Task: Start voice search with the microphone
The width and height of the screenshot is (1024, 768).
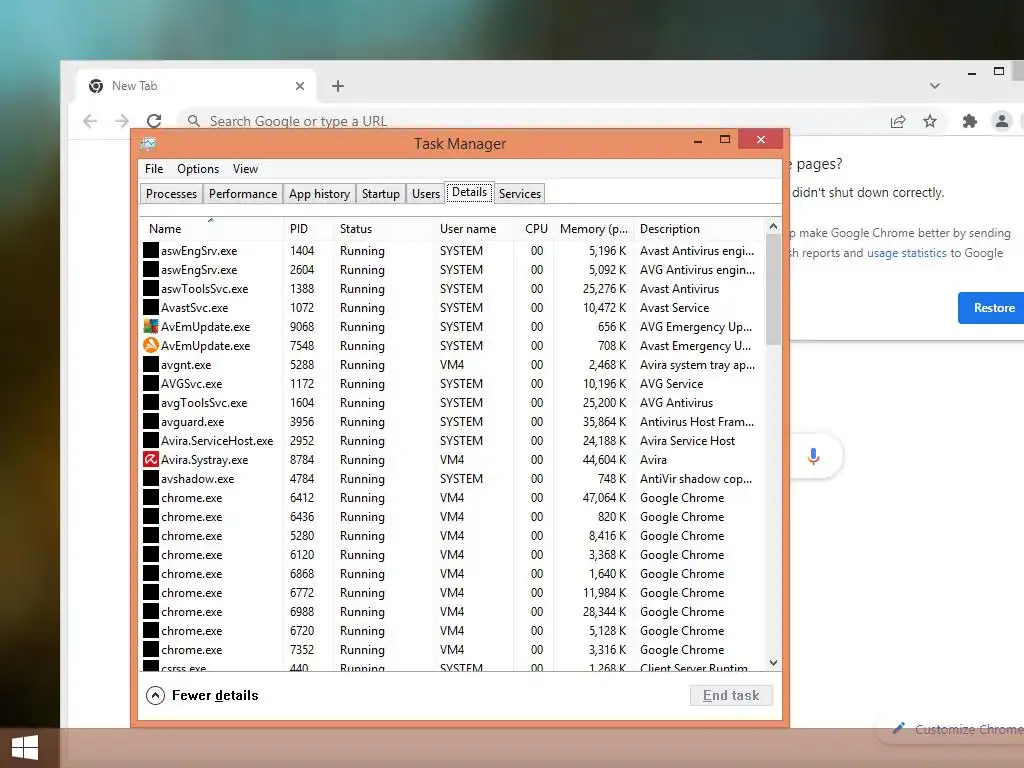Action: pos(813,456)
